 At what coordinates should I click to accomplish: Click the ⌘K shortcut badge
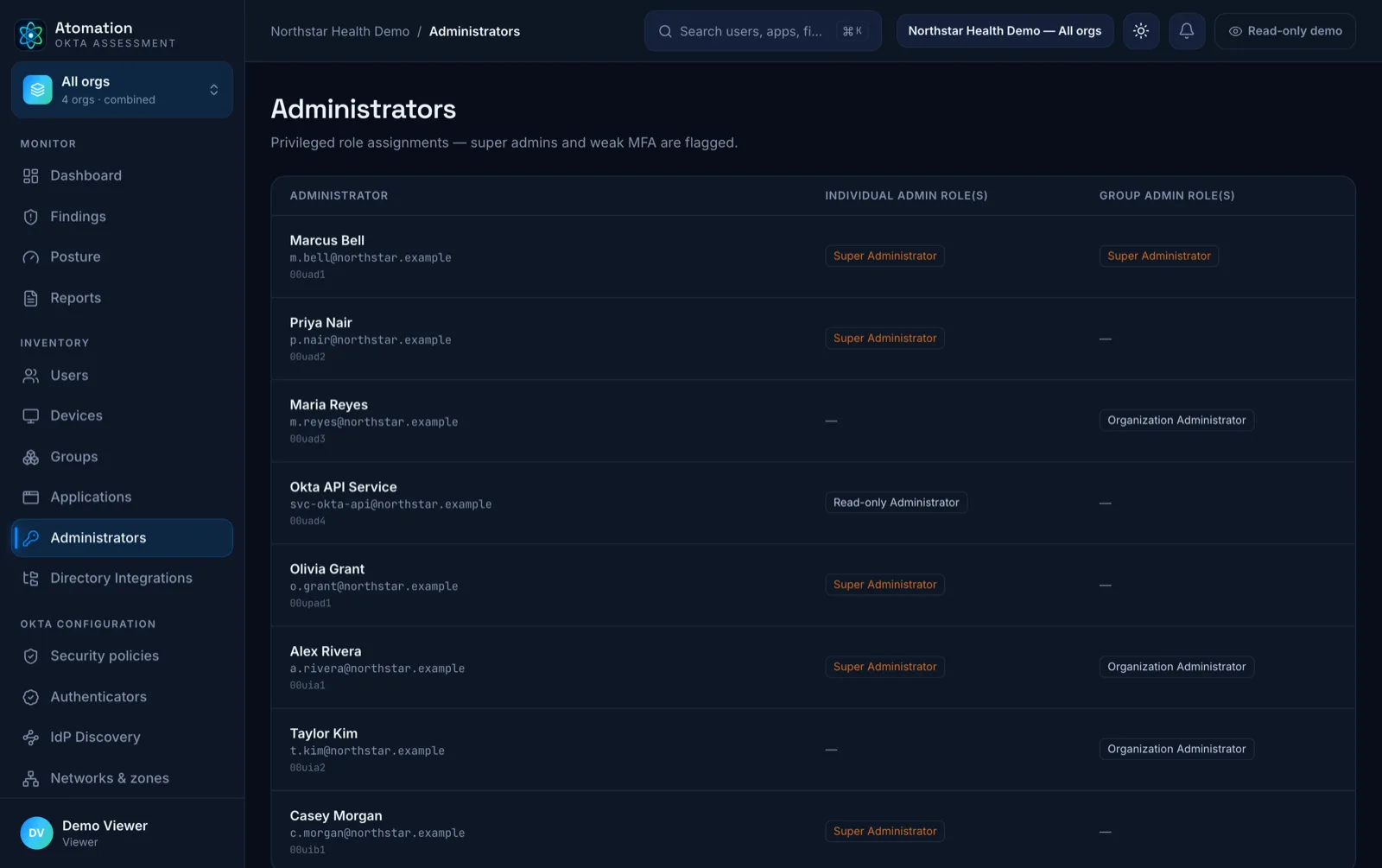(x=853, y=31)
